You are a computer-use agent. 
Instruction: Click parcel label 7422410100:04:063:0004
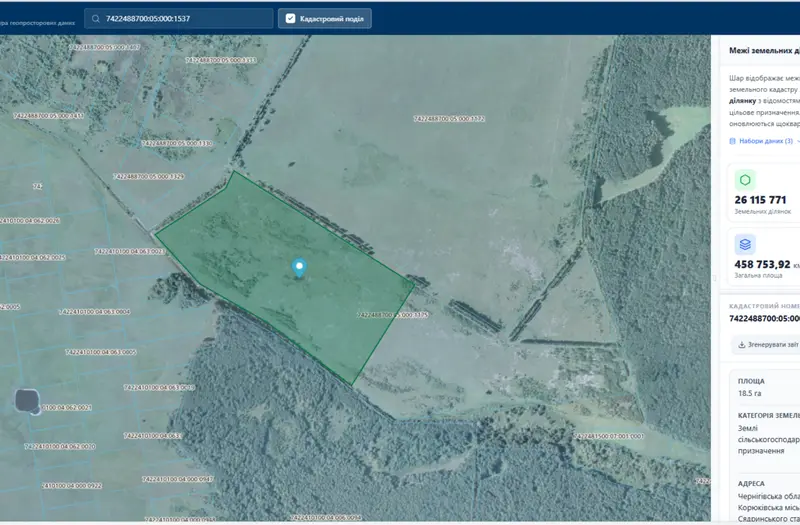point(94,312)
